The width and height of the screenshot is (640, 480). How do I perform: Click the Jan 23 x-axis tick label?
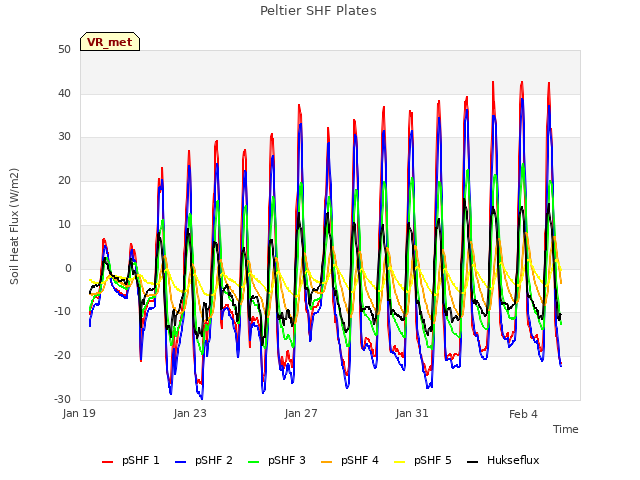point(190,413)
